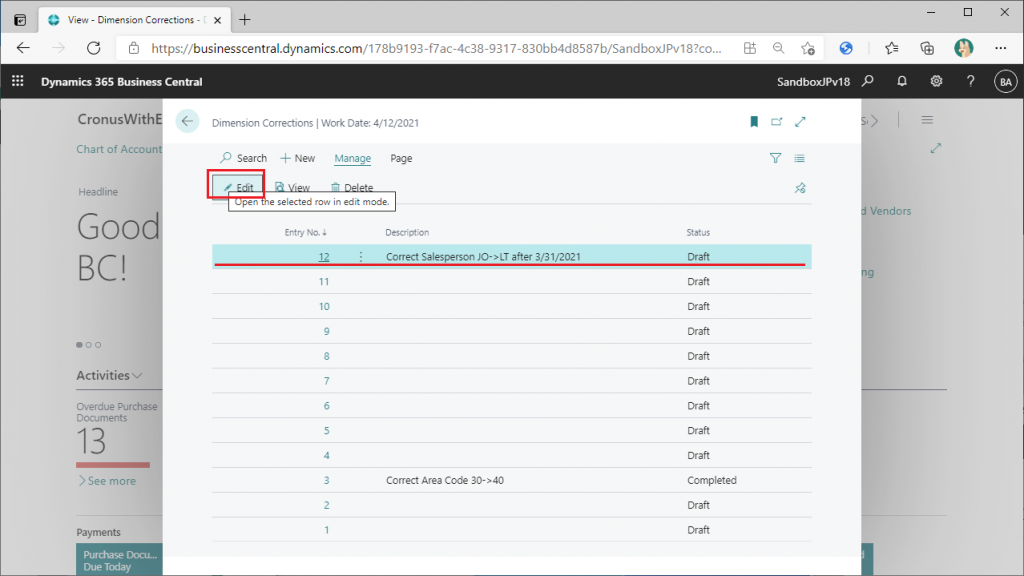Expand the dialog with the fullscreen arrows

tap(800, 122)
